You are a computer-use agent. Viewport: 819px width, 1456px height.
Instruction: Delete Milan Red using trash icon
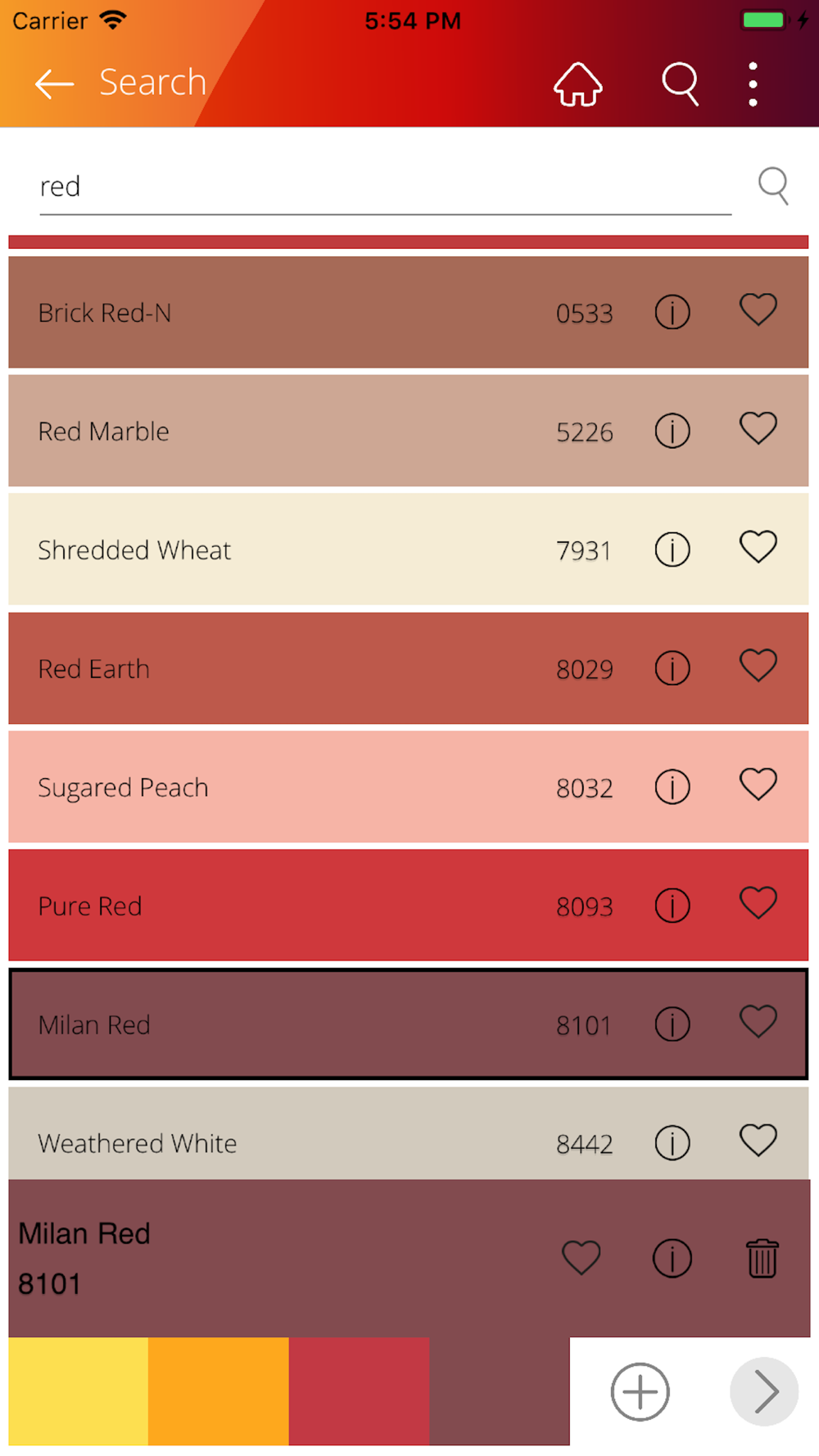(x=762, y=1258)
